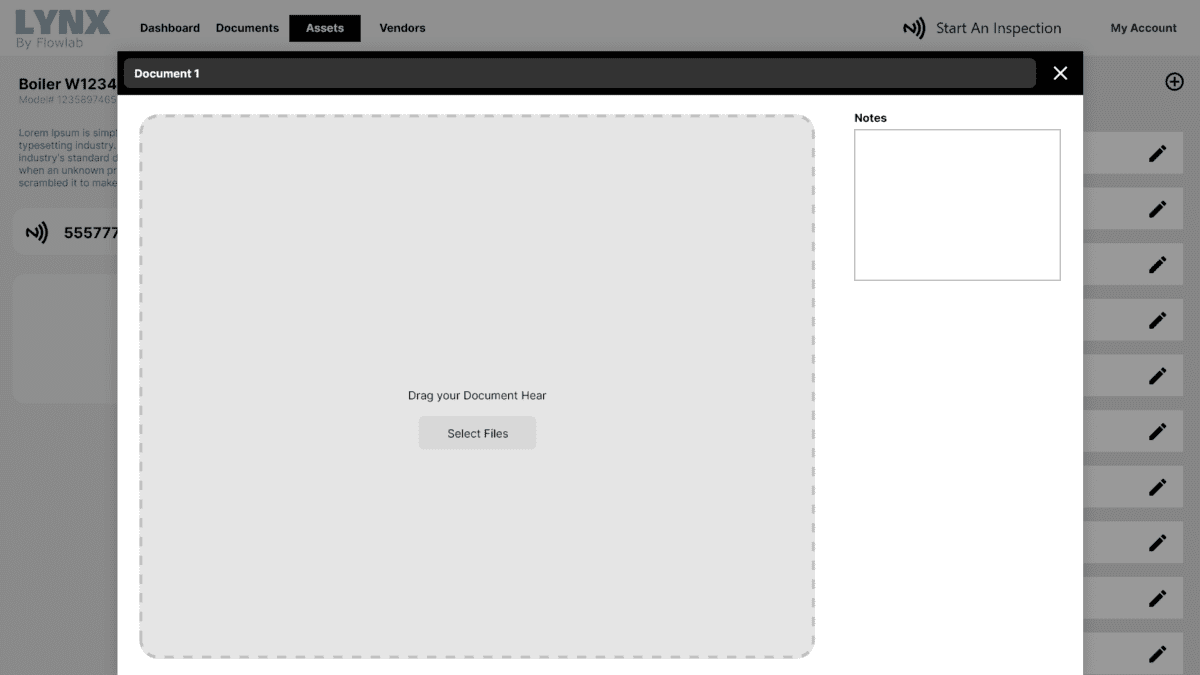Navigate to the Vendors section
The width and height of the screenshot is (1200, 675).
point(402,28)
